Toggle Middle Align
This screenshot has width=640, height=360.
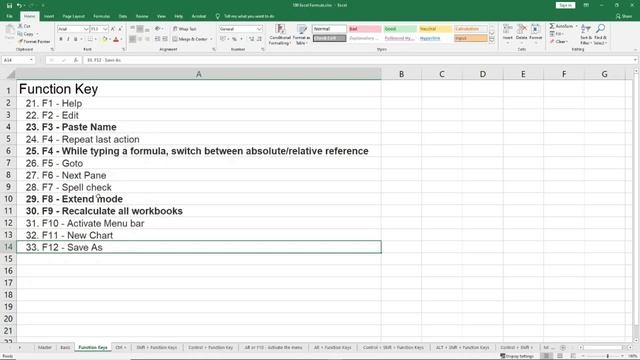tap(140, 29)
